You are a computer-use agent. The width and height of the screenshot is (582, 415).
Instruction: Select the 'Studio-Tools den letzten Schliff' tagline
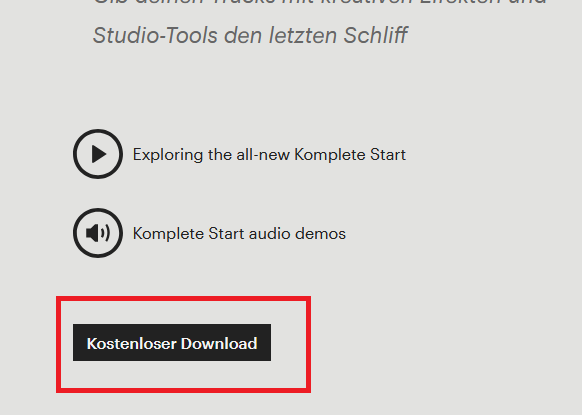point(250,35)
